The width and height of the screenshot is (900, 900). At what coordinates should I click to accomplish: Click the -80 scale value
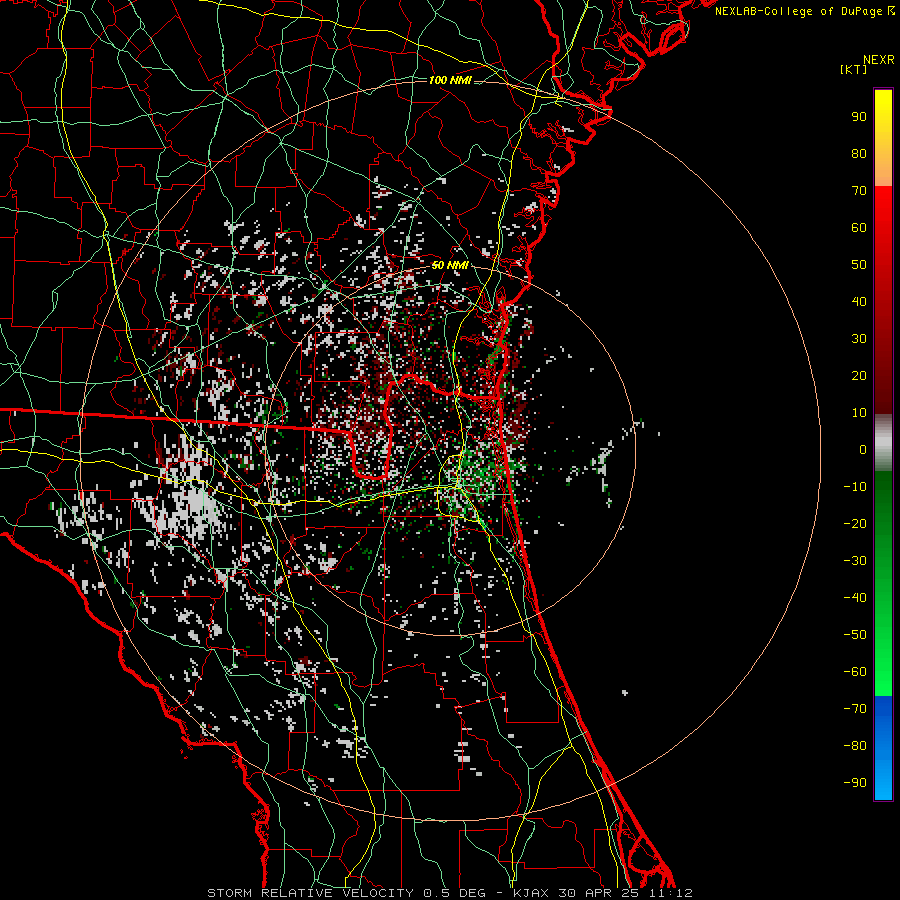855,746
